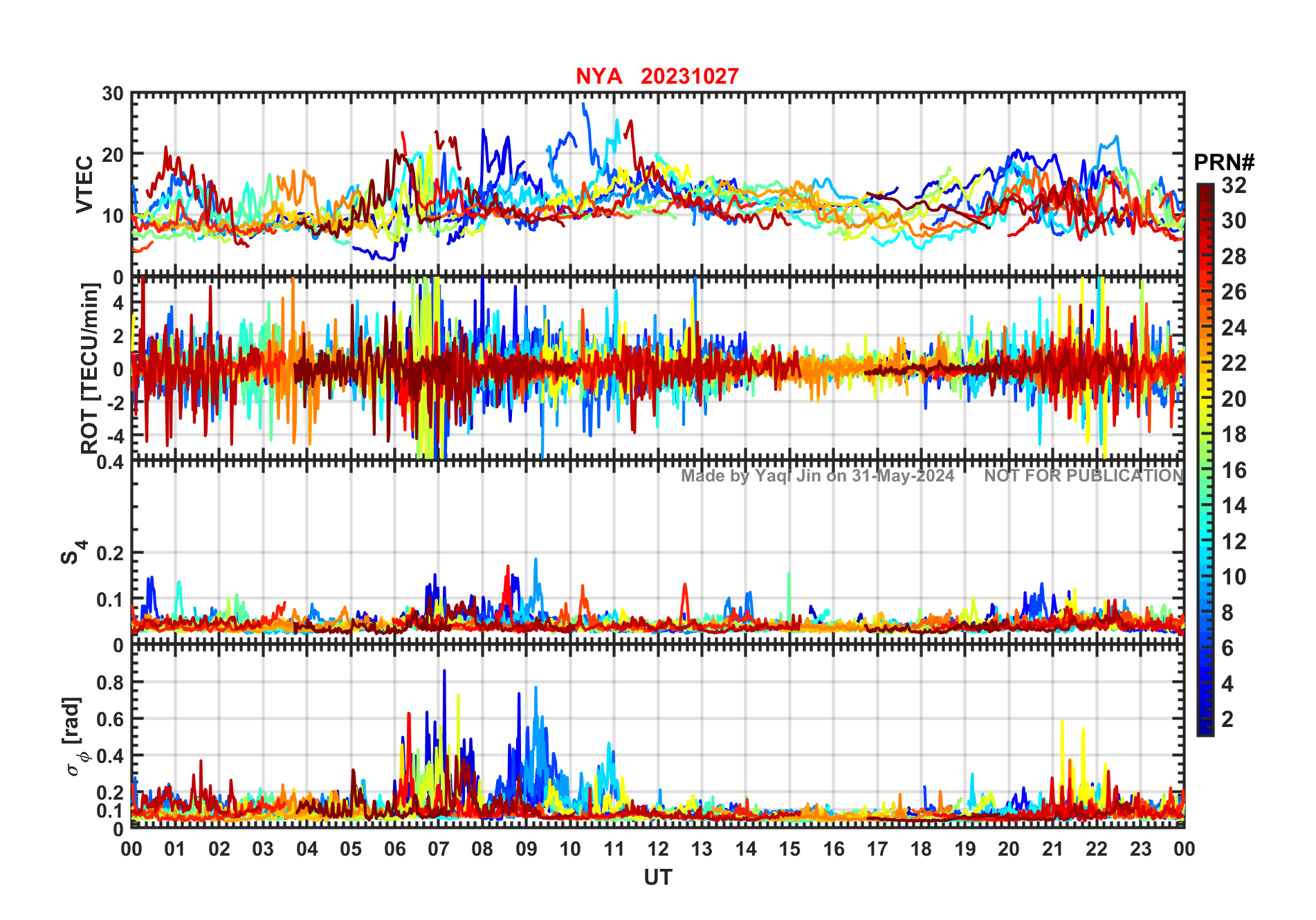The image size is (1316, 920).
Task: Select ROT y-axis tick value "-2"
Action: pos(116,403)
